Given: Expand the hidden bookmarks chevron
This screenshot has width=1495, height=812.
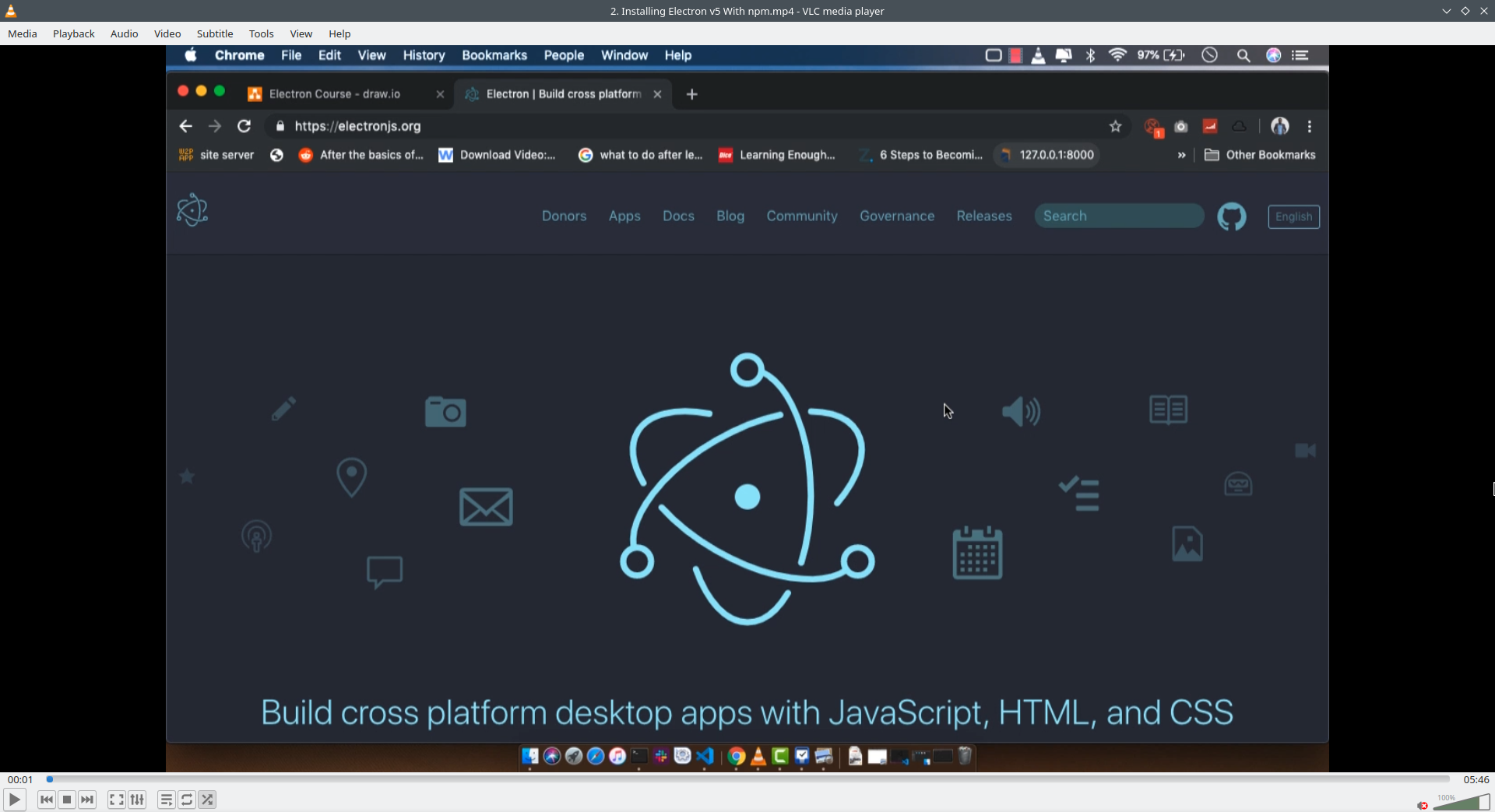Looking at the screenshot, I should point(1181,155).
